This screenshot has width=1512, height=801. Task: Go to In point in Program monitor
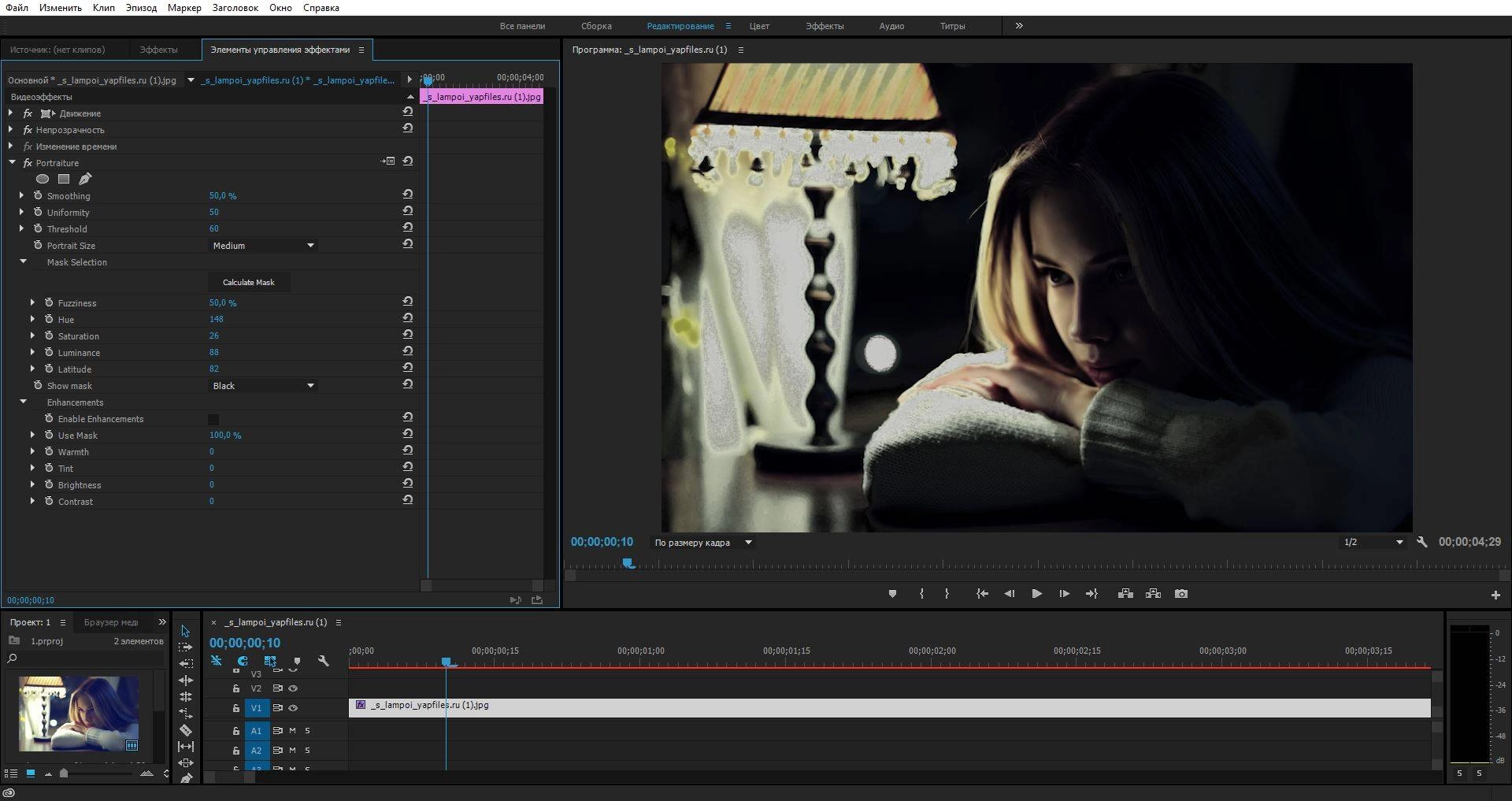click(982, 594)
